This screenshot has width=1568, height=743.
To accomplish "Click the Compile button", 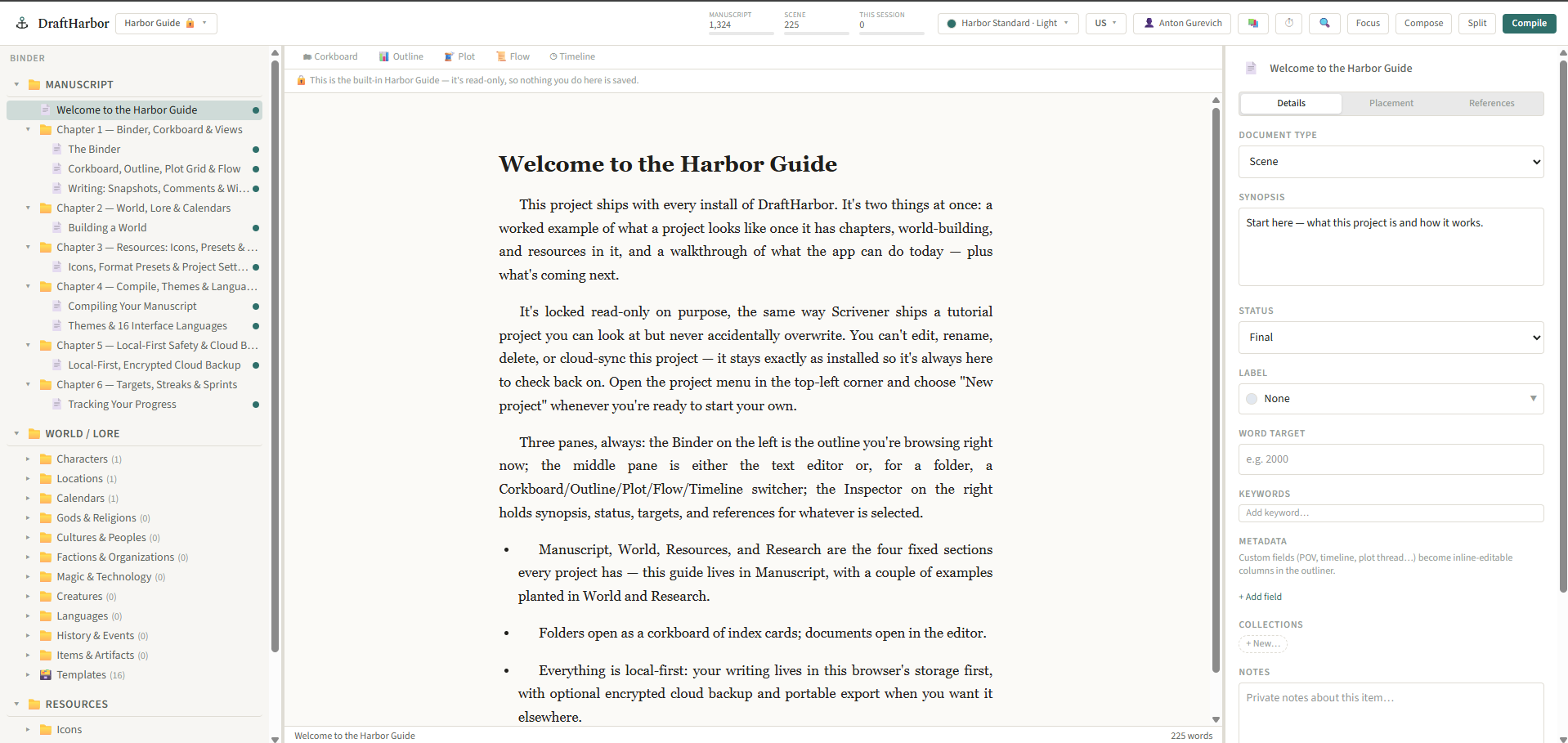I will [1529, 23].
